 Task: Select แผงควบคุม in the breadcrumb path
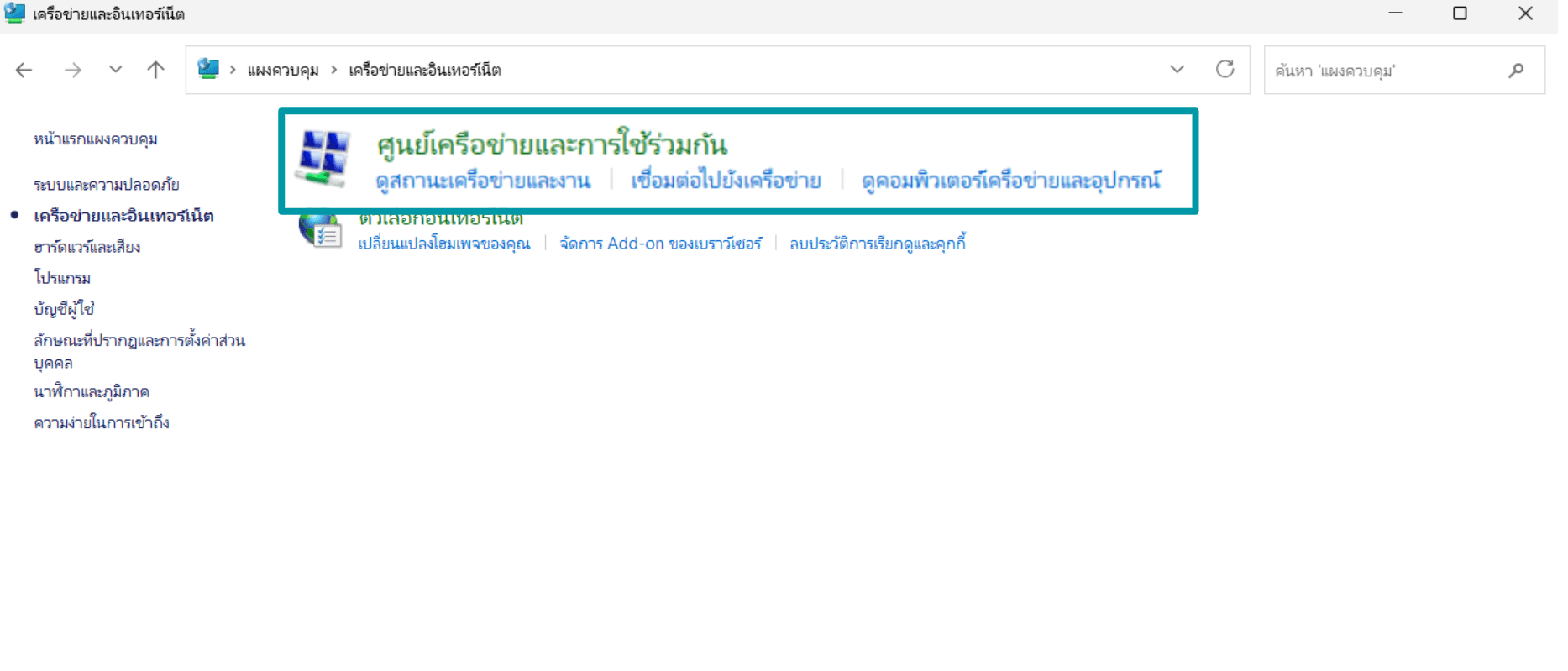(x=283, y=71)
